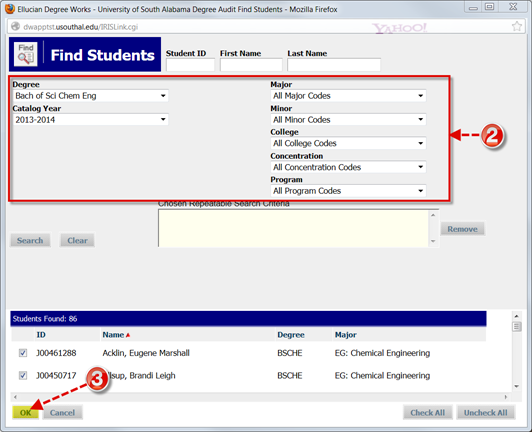This screenshot has width=532, height=432.
Task: Open the Degree dropdown
Action: (x=91, y=96)
